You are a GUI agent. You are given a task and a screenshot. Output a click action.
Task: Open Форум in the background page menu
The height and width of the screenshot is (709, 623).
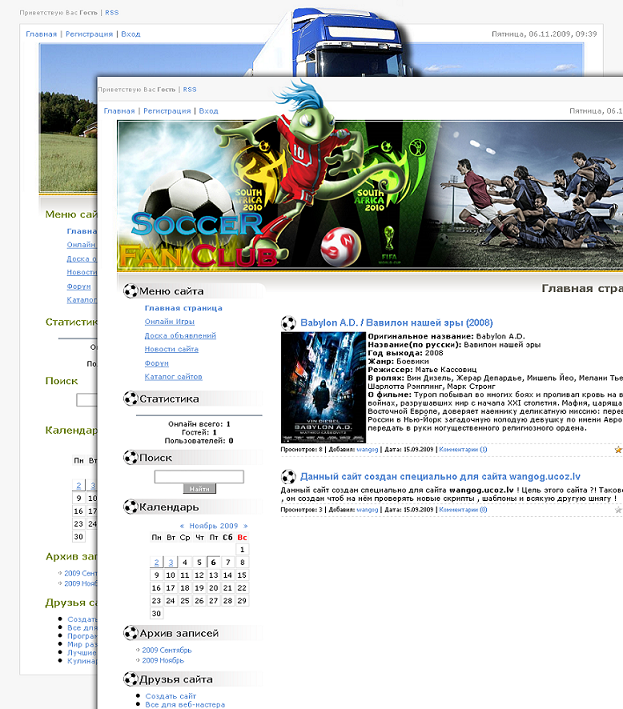79,286
